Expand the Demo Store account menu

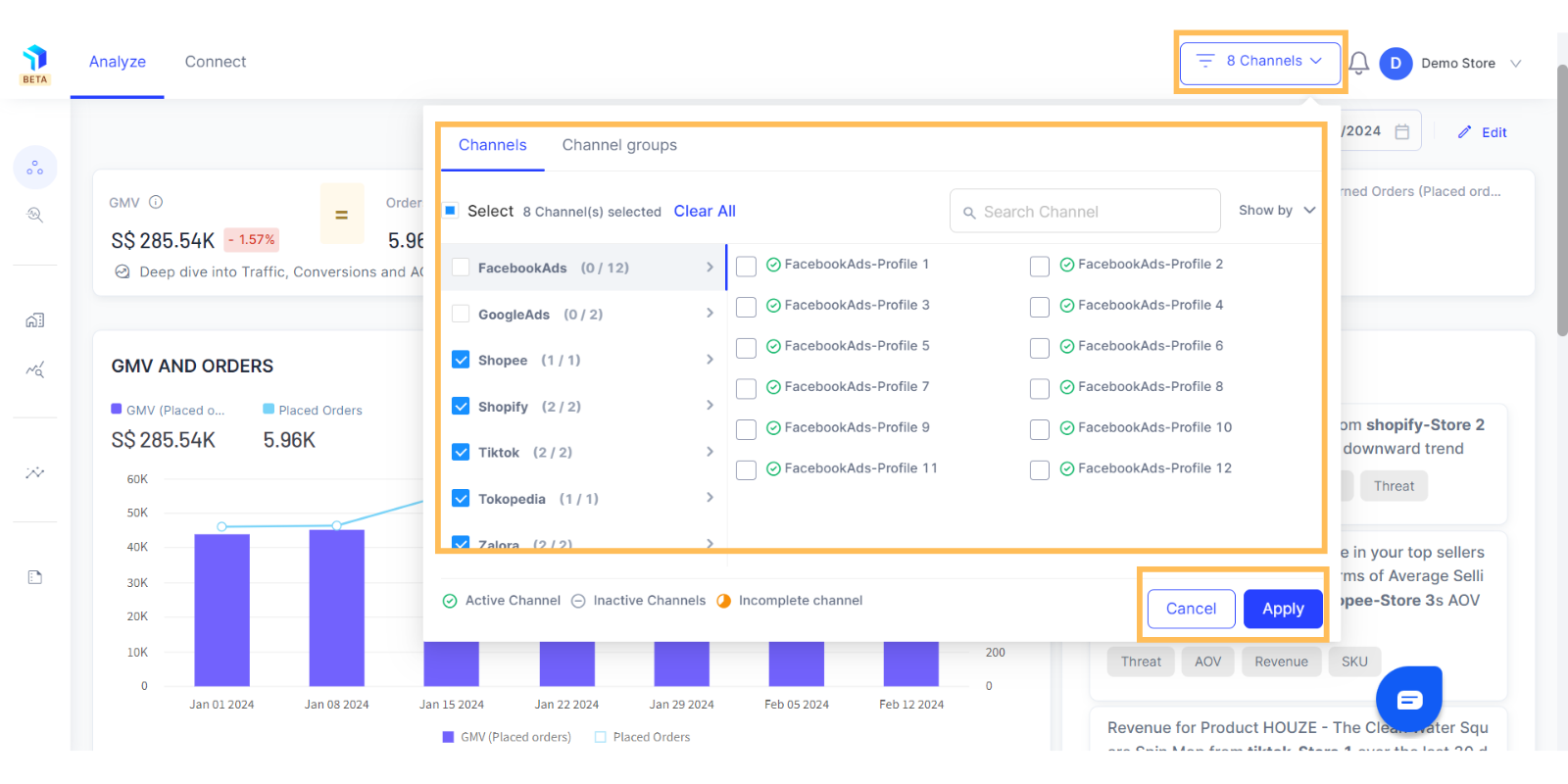[x=1516, y=64]
